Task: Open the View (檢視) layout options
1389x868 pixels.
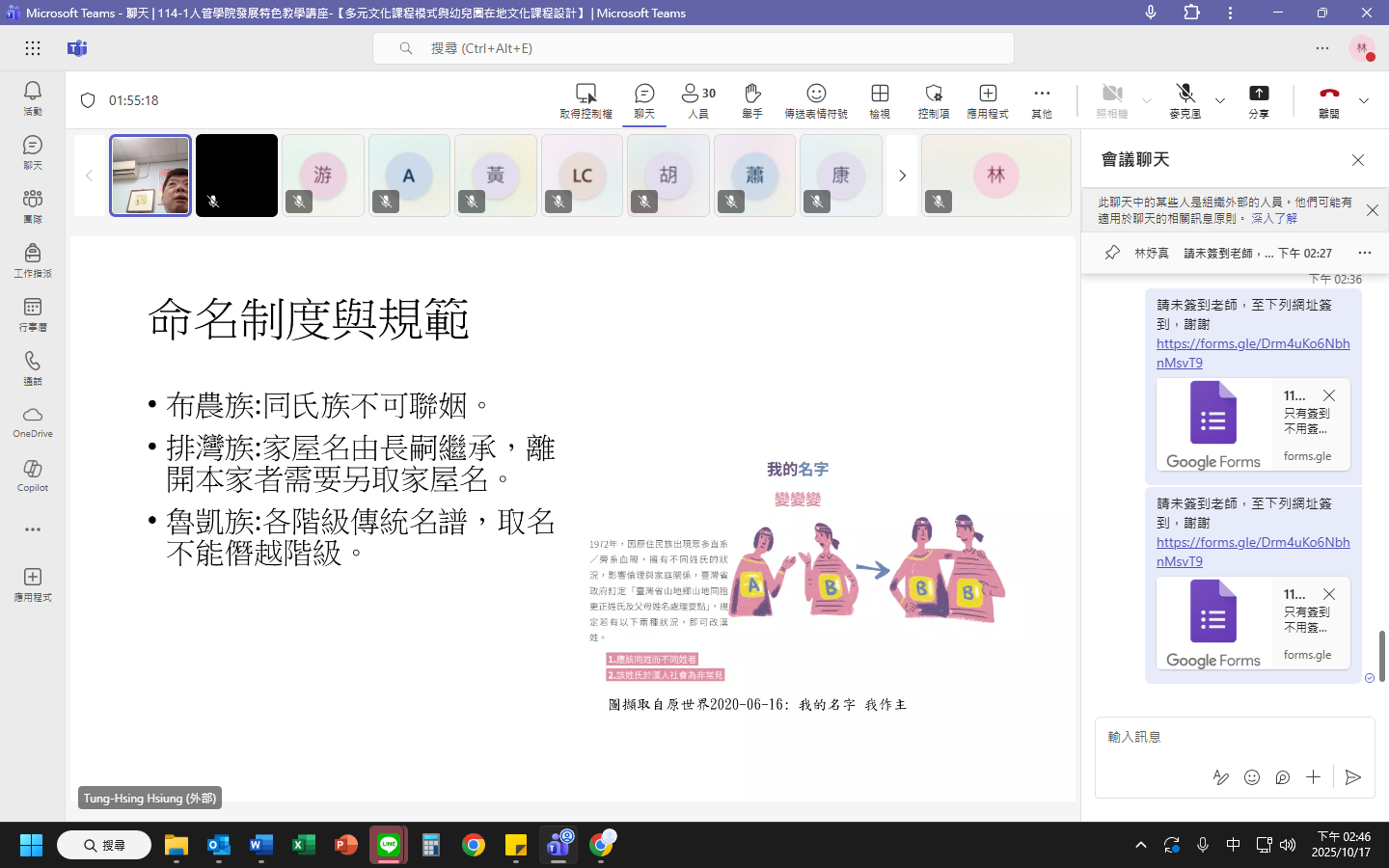Action: pyautogui.click(x=880, y=100)
